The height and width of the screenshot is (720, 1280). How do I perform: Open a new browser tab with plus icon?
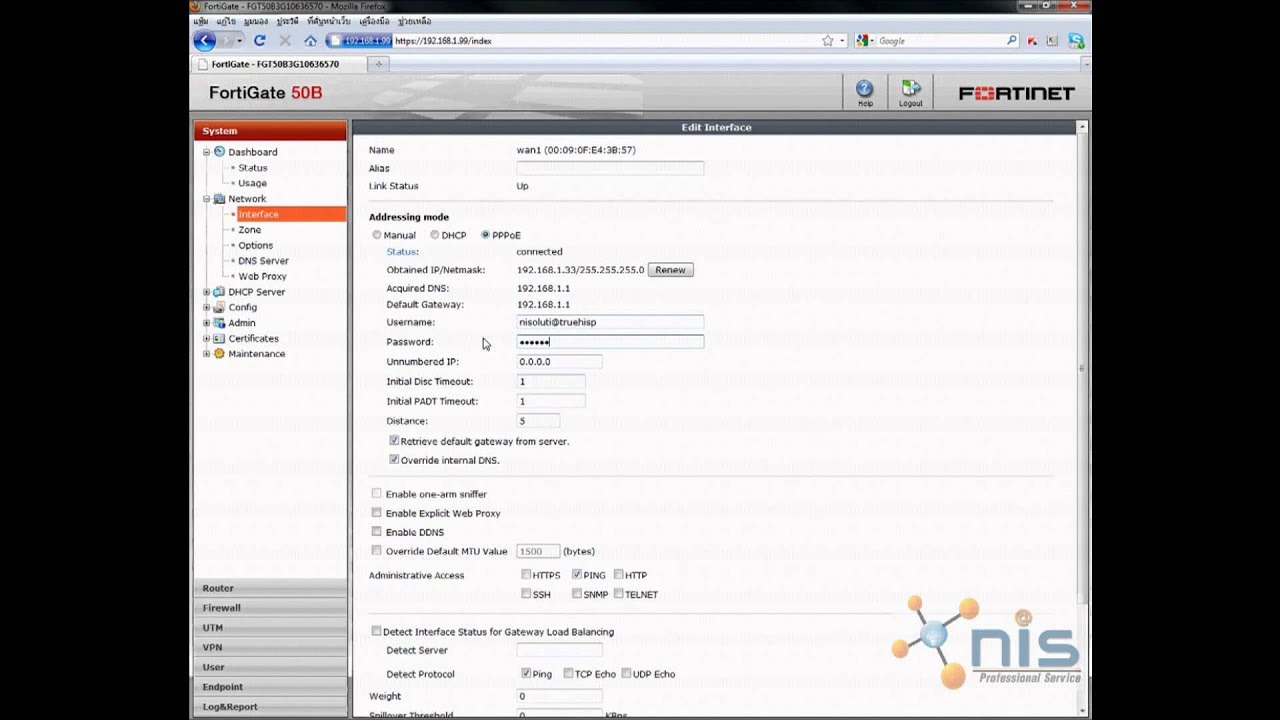pyautogui.click(x=378, y=64)
